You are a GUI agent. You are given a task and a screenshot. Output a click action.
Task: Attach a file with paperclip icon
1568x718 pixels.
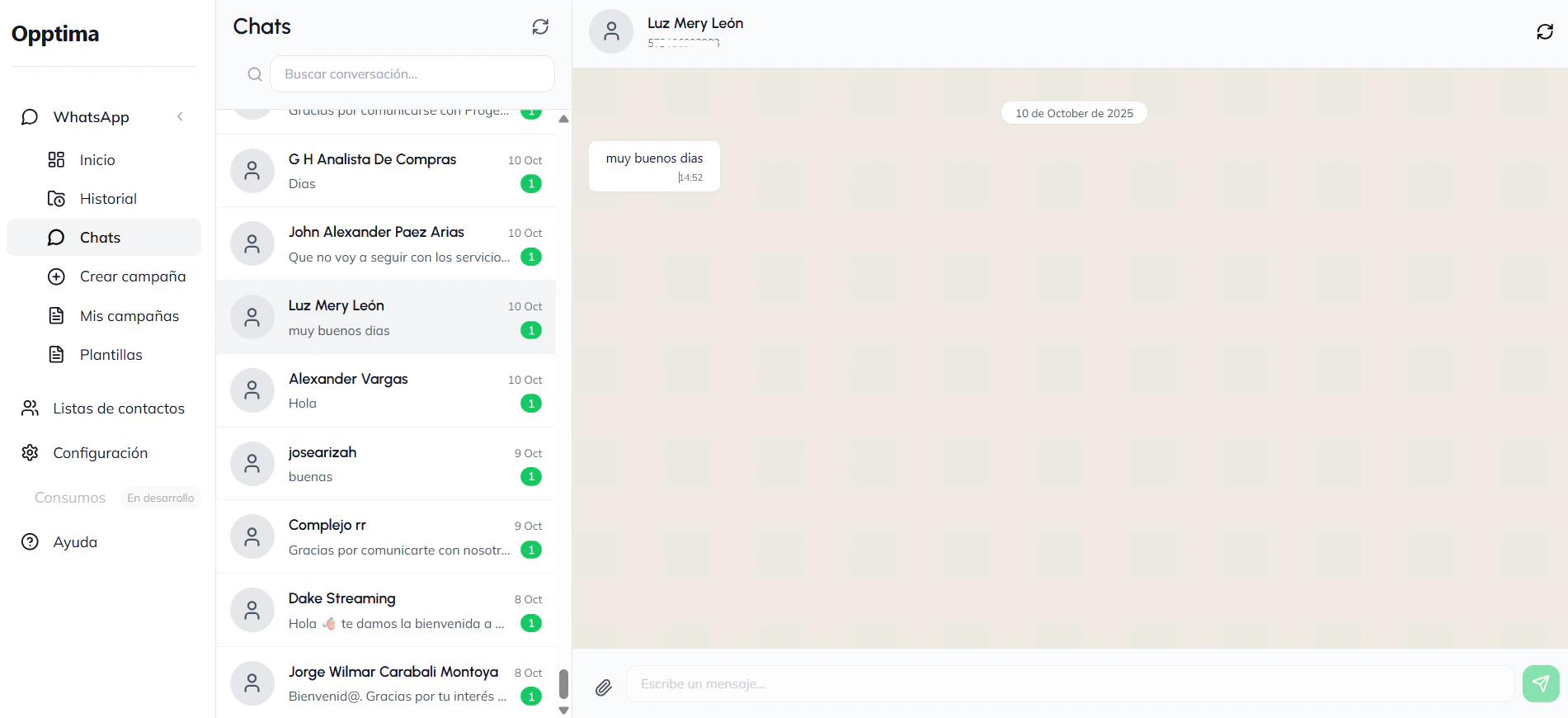point(604,687)
